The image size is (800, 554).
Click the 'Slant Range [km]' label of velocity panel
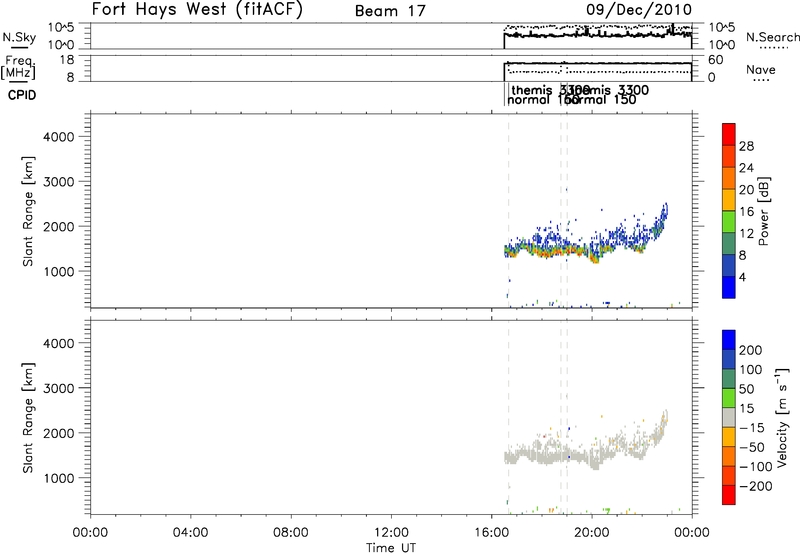[x=28, y=418]
